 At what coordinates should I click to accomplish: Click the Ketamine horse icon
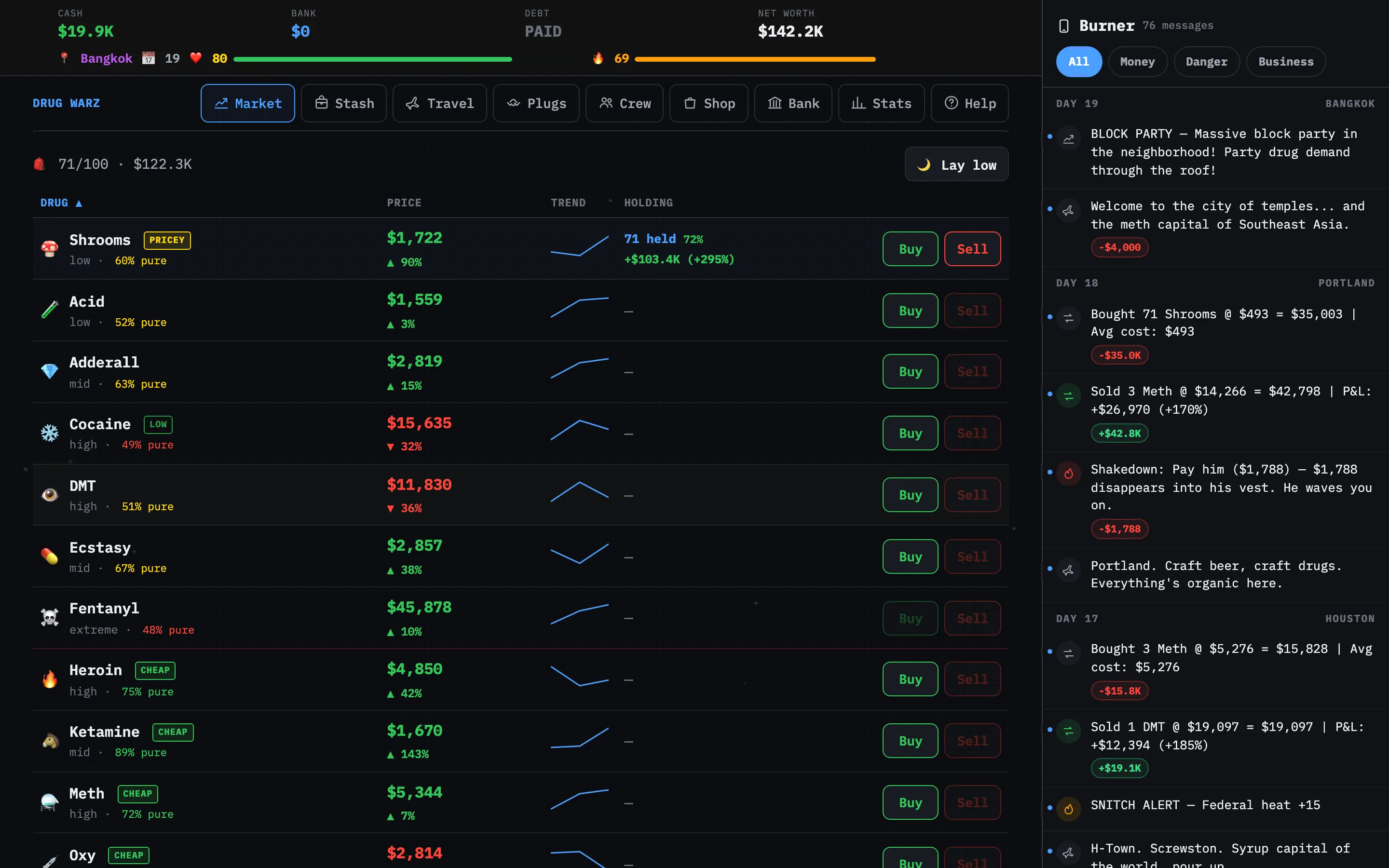click(x=50, y=741)
